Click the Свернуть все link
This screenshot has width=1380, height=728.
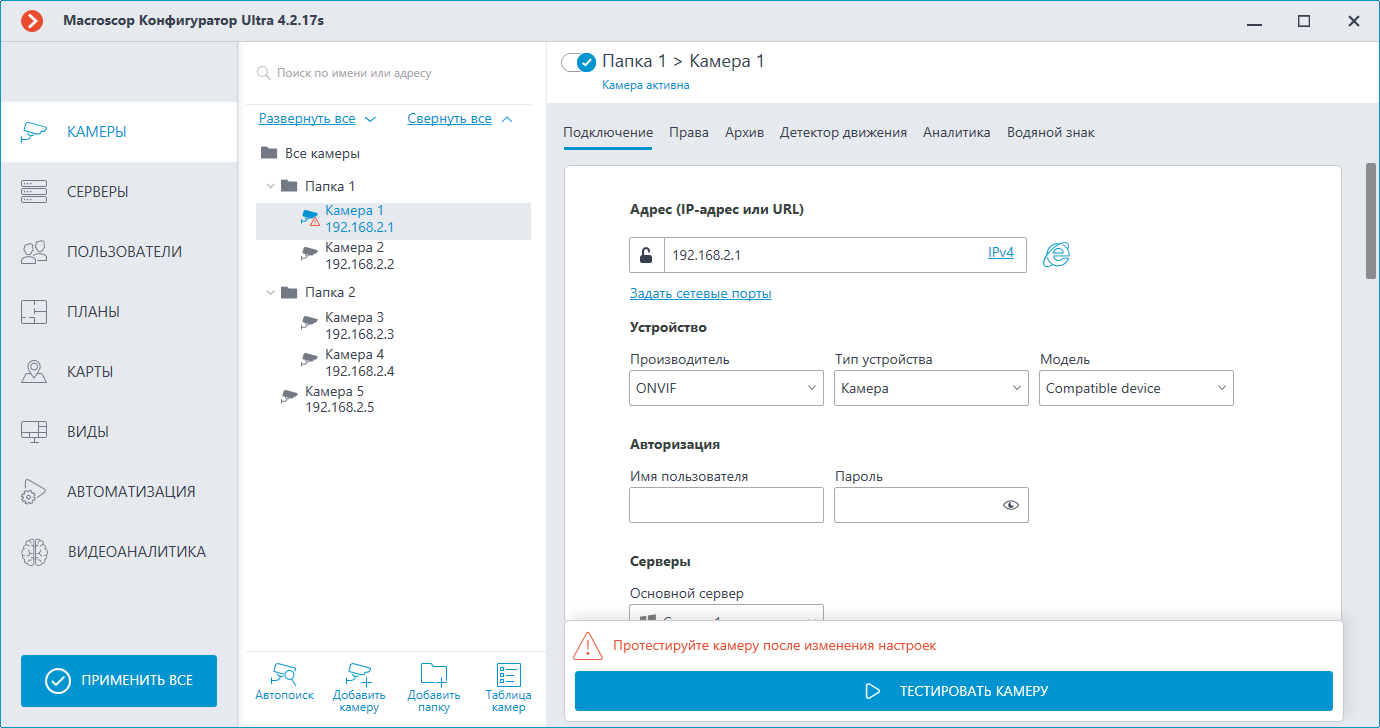[449, 118]
